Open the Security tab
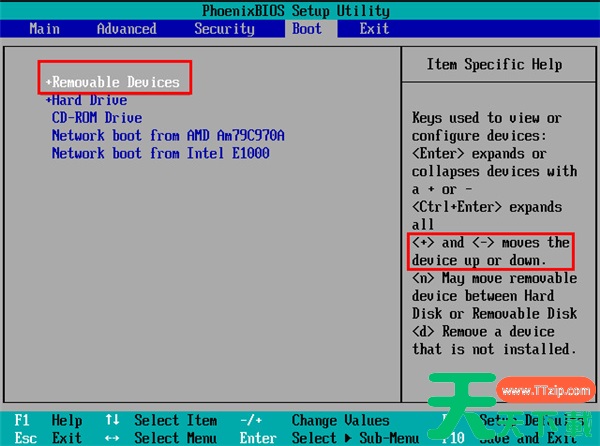Image resolution: width=600 pixels, height=446 pixels. [x=224, y=29]
